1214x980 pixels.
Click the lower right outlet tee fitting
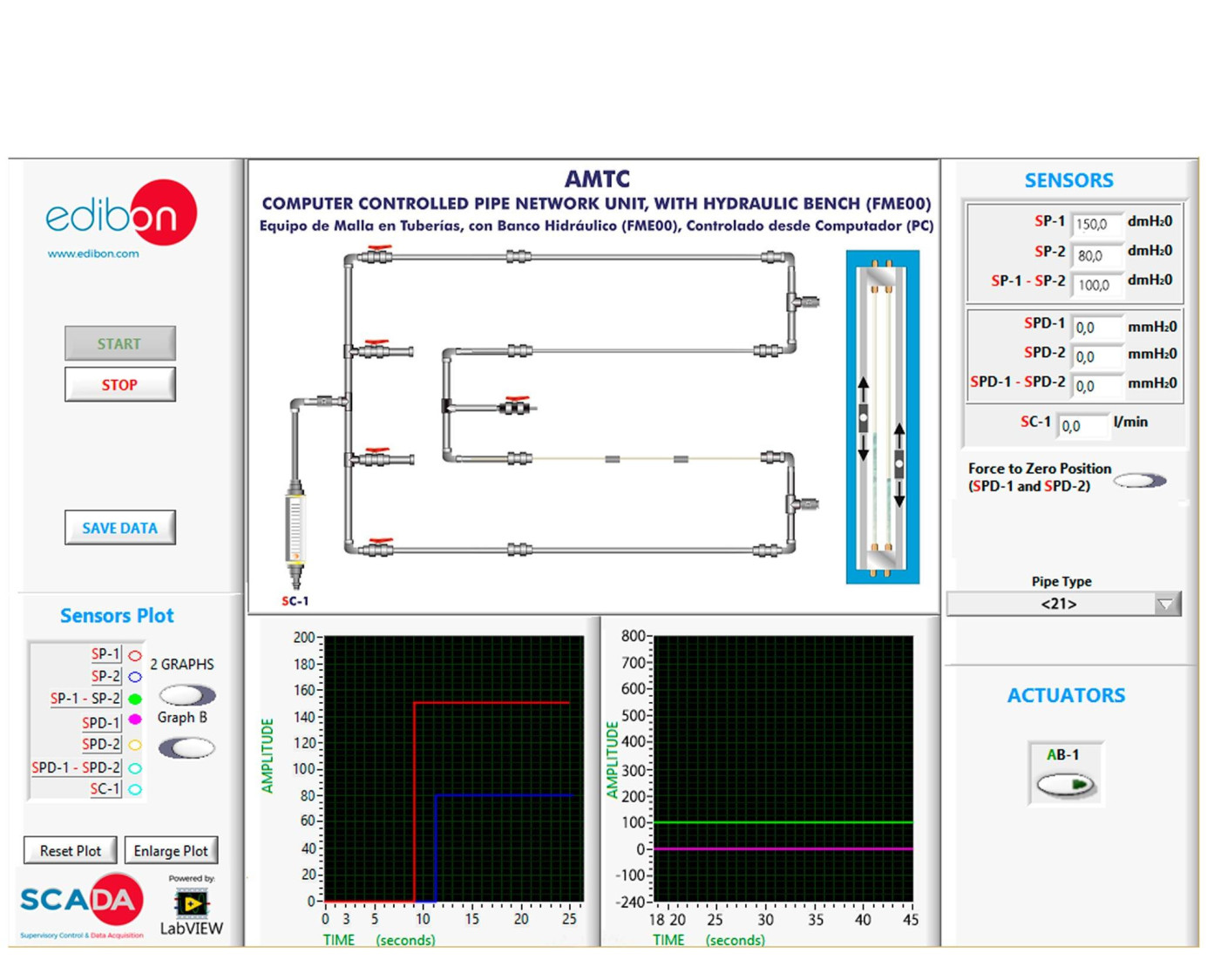click(x=803, y=504)
